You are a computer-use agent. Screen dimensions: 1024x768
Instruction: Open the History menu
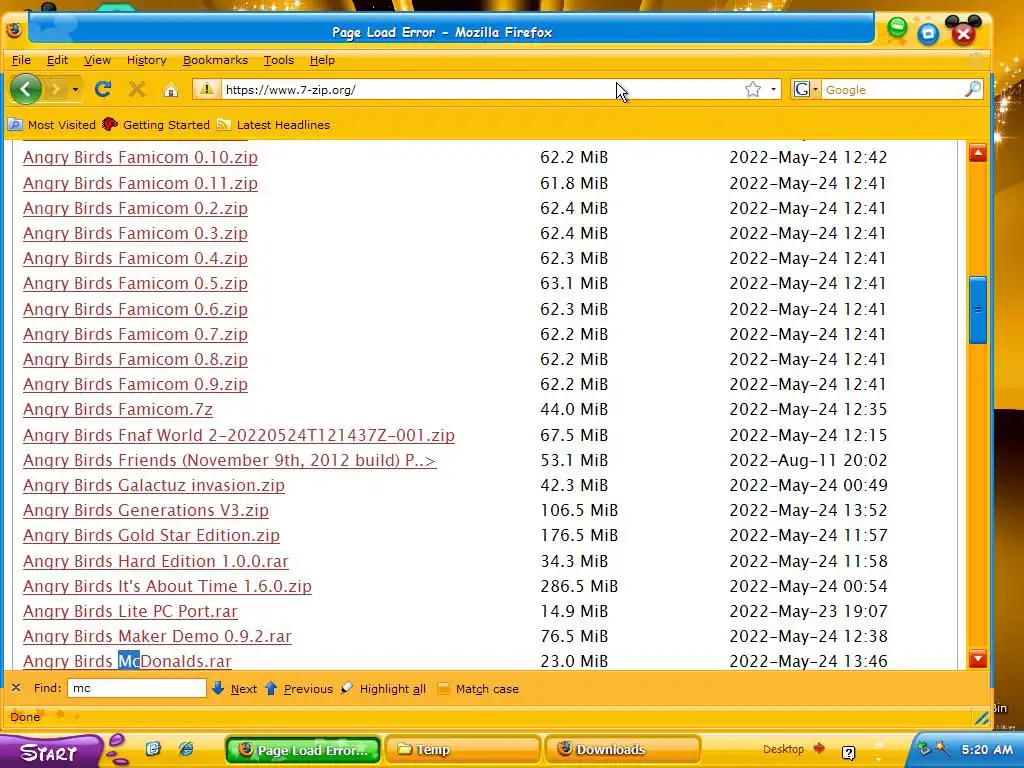(146, 60)
